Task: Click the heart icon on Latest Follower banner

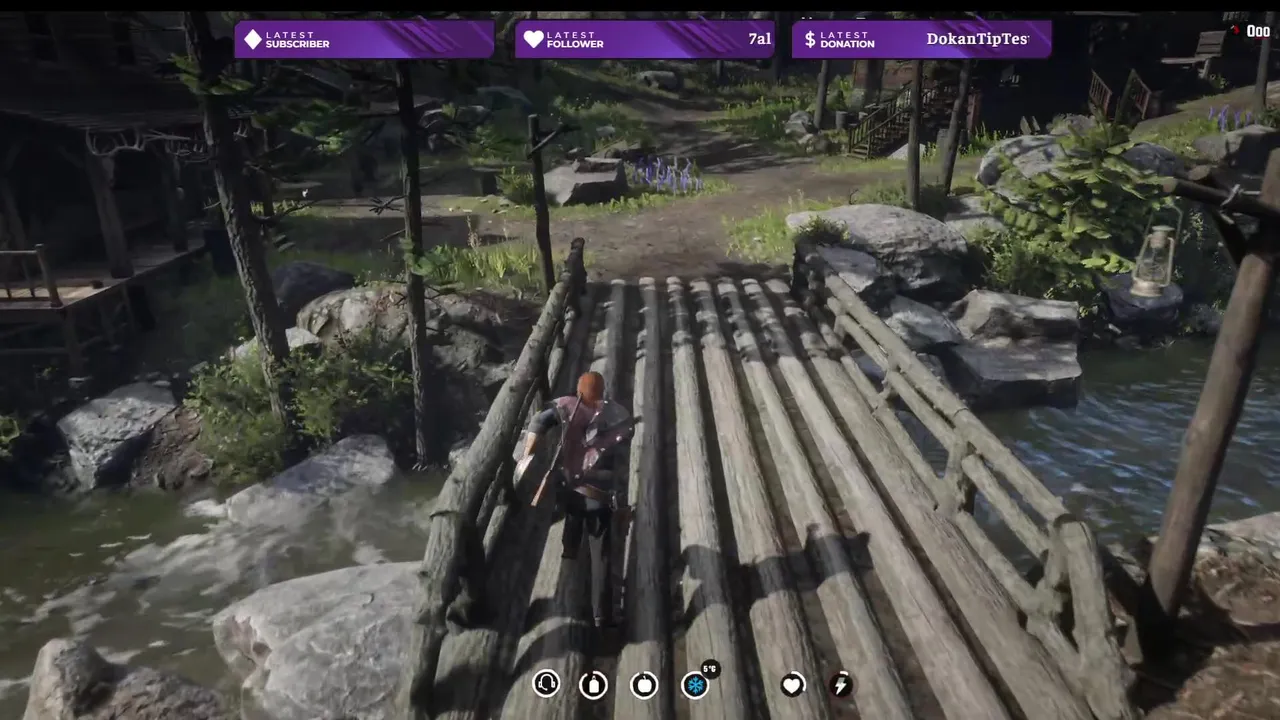Action: click(534, 39)
